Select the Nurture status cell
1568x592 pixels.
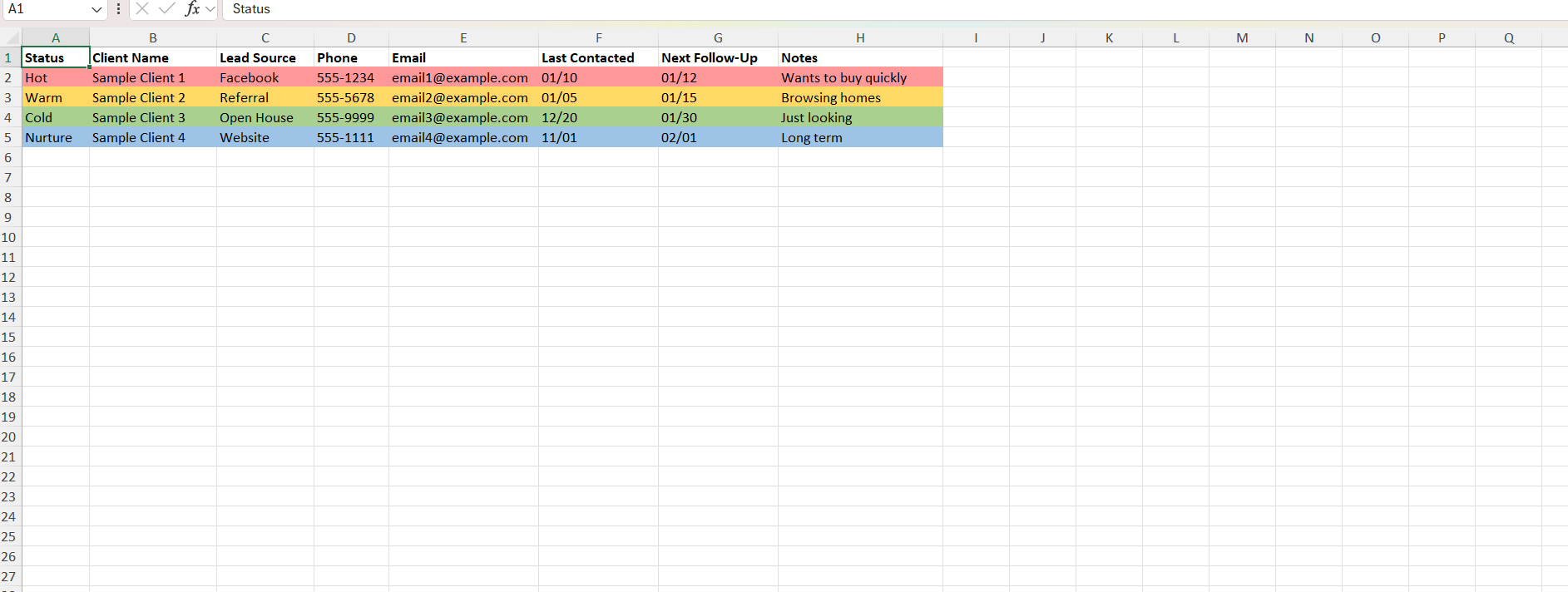pos(56,137)
